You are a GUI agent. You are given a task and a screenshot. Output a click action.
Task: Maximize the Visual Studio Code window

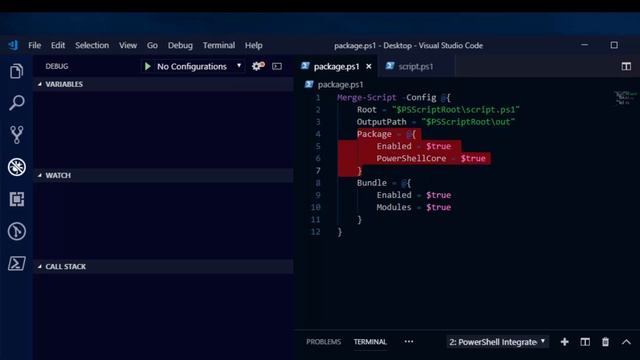tap(614, 45)
